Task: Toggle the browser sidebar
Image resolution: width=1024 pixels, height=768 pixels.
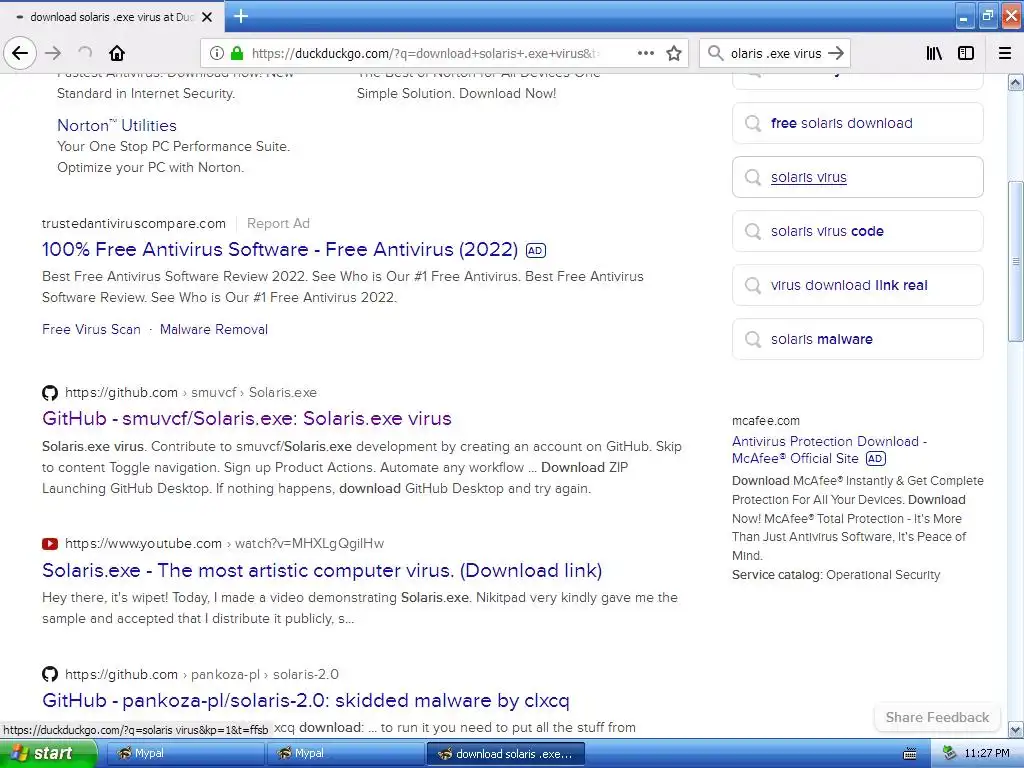Action: [x=966, y=53]
